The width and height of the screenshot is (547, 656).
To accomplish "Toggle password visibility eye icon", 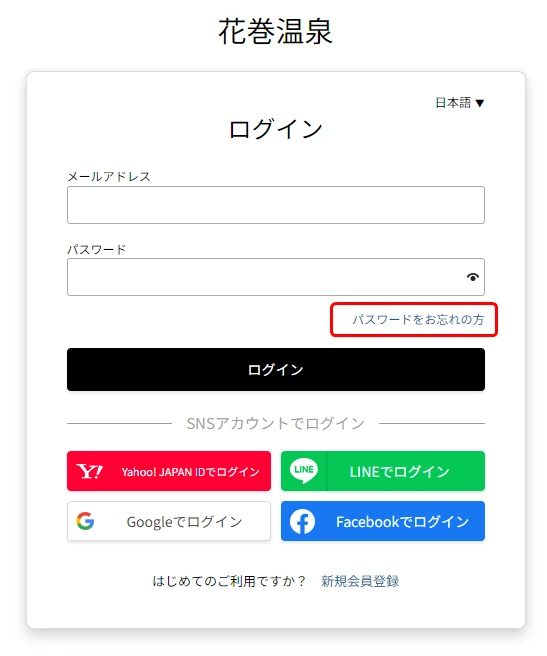I will pyautogui.click(x=473, y=277).
